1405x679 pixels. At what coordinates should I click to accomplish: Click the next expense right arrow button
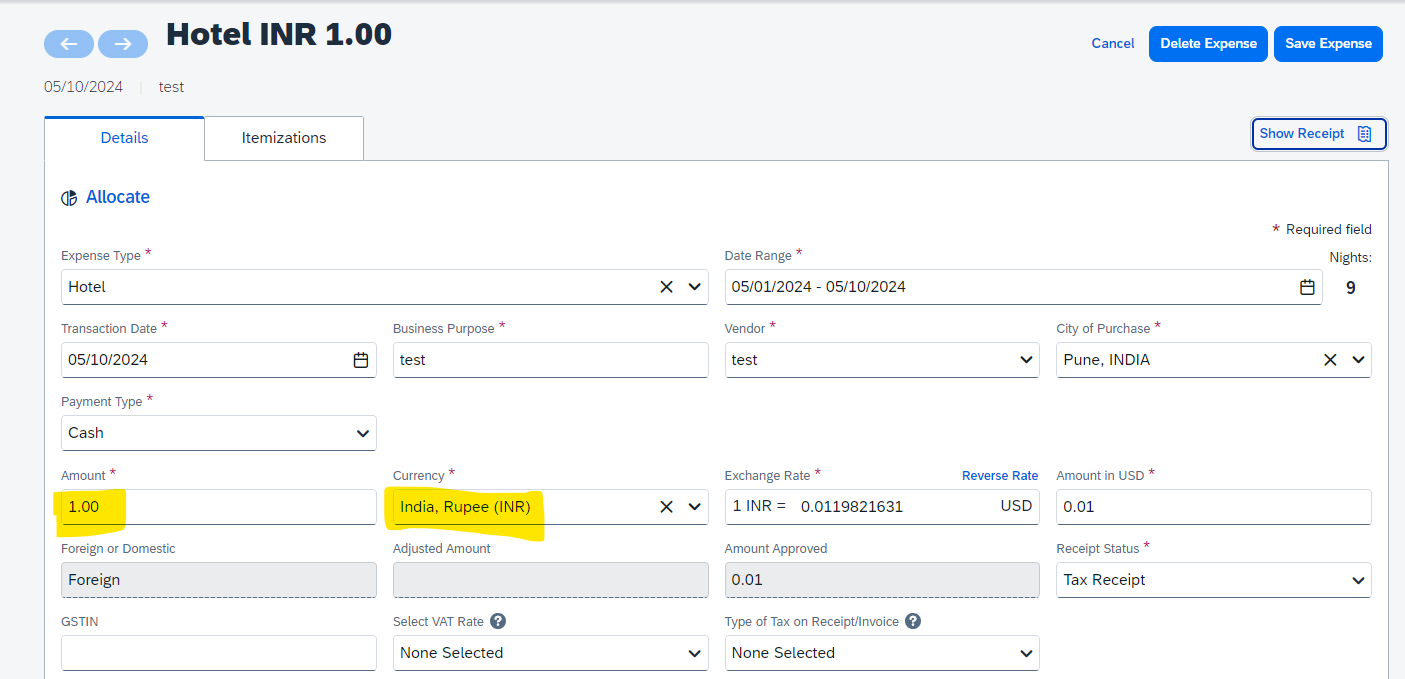coord(123,44)
